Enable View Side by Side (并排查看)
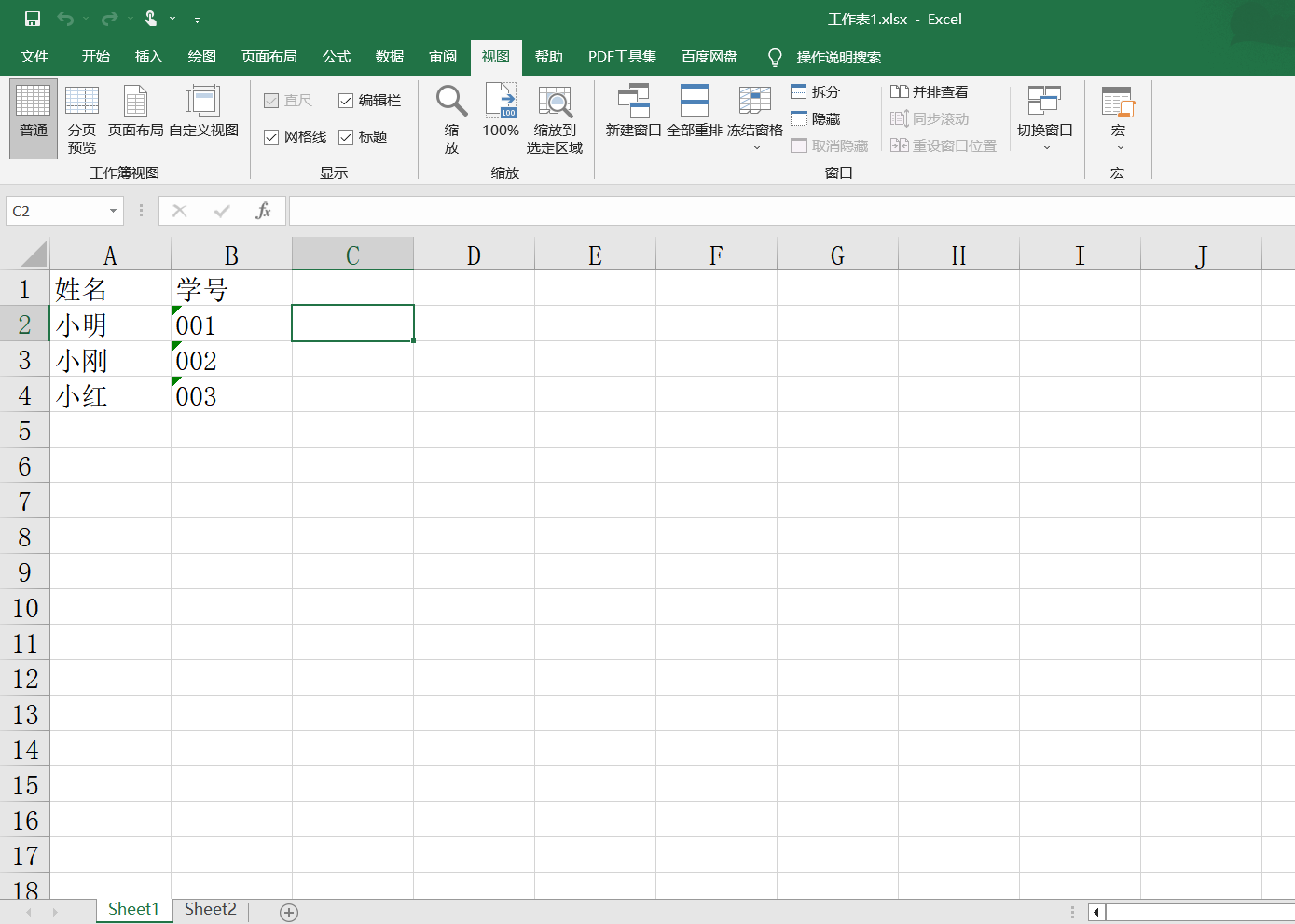1295x924 pixels. pos(930,91)
